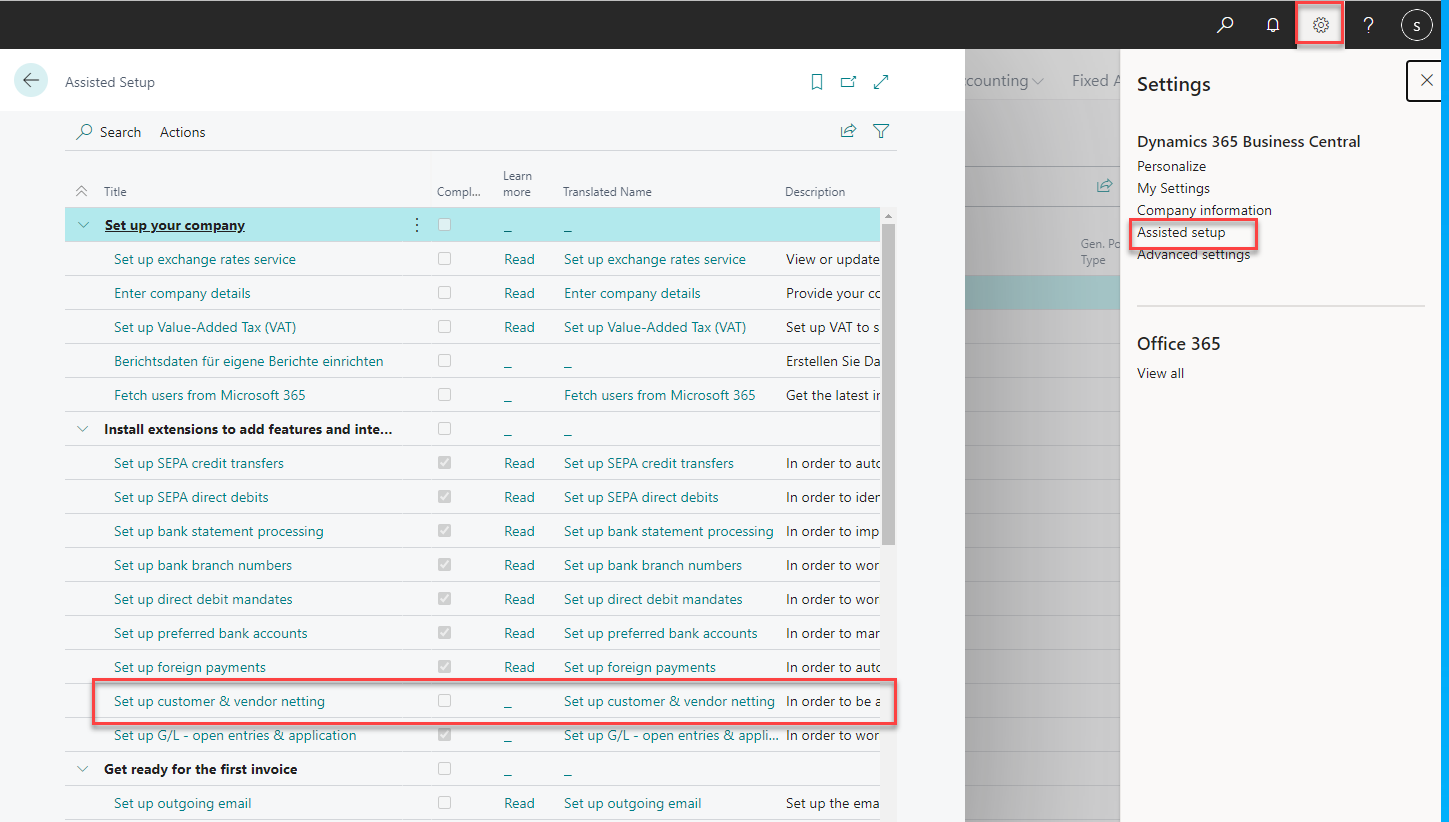The width and height of the screenshot is (1449, 822).
Task: Navigate back using the back arrow
Action: (x=30, y=80)
